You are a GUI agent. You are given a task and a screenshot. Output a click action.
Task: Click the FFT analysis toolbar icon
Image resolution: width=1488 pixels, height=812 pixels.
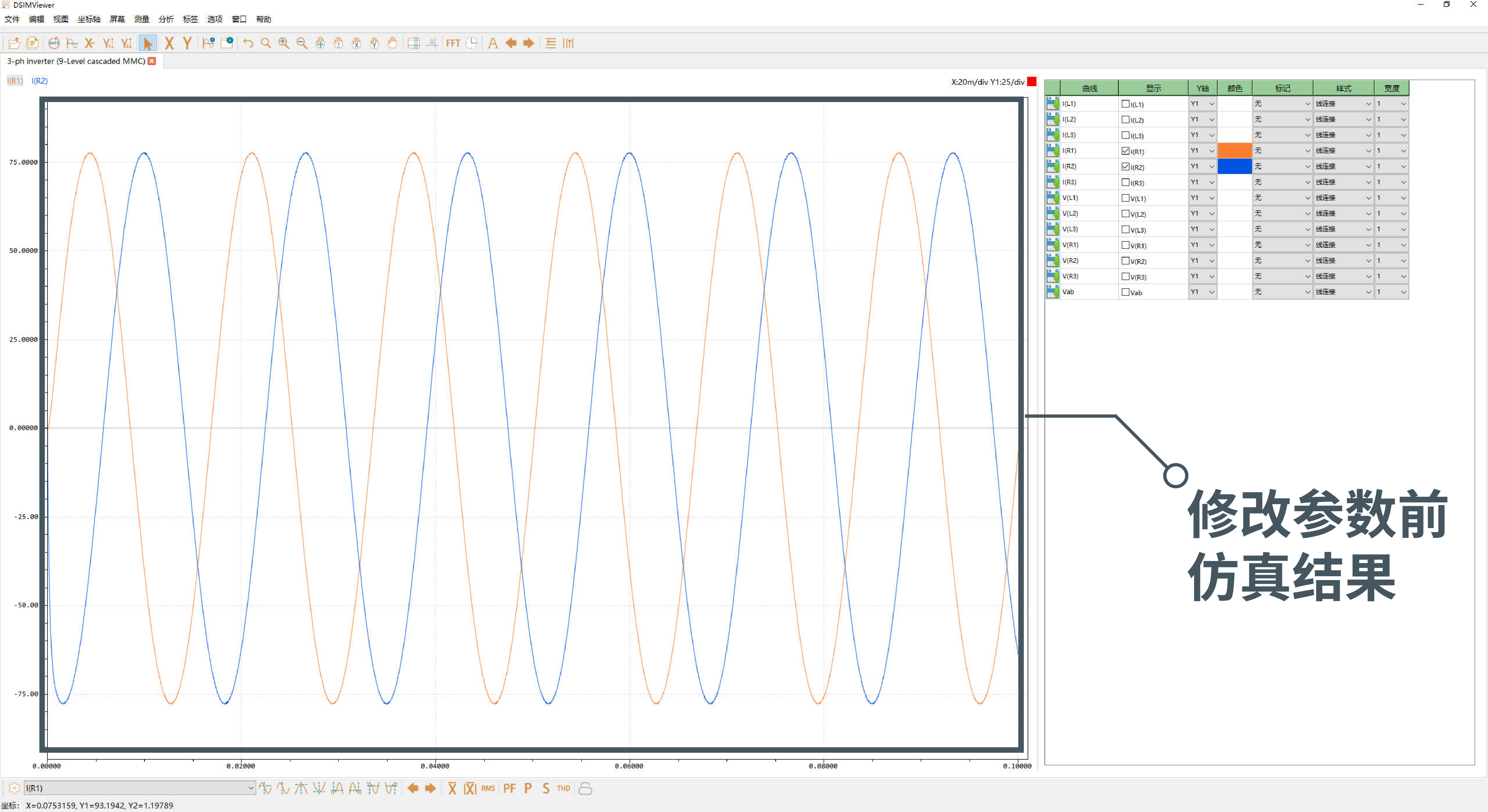click(453, 43)
